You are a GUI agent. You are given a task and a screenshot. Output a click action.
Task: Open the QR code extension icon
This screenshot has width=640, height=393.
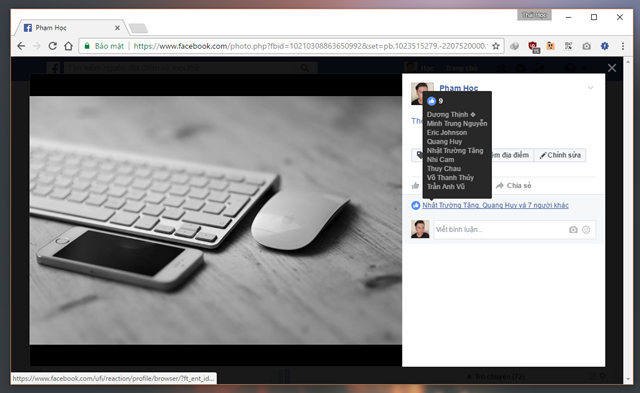click(568, 46)
